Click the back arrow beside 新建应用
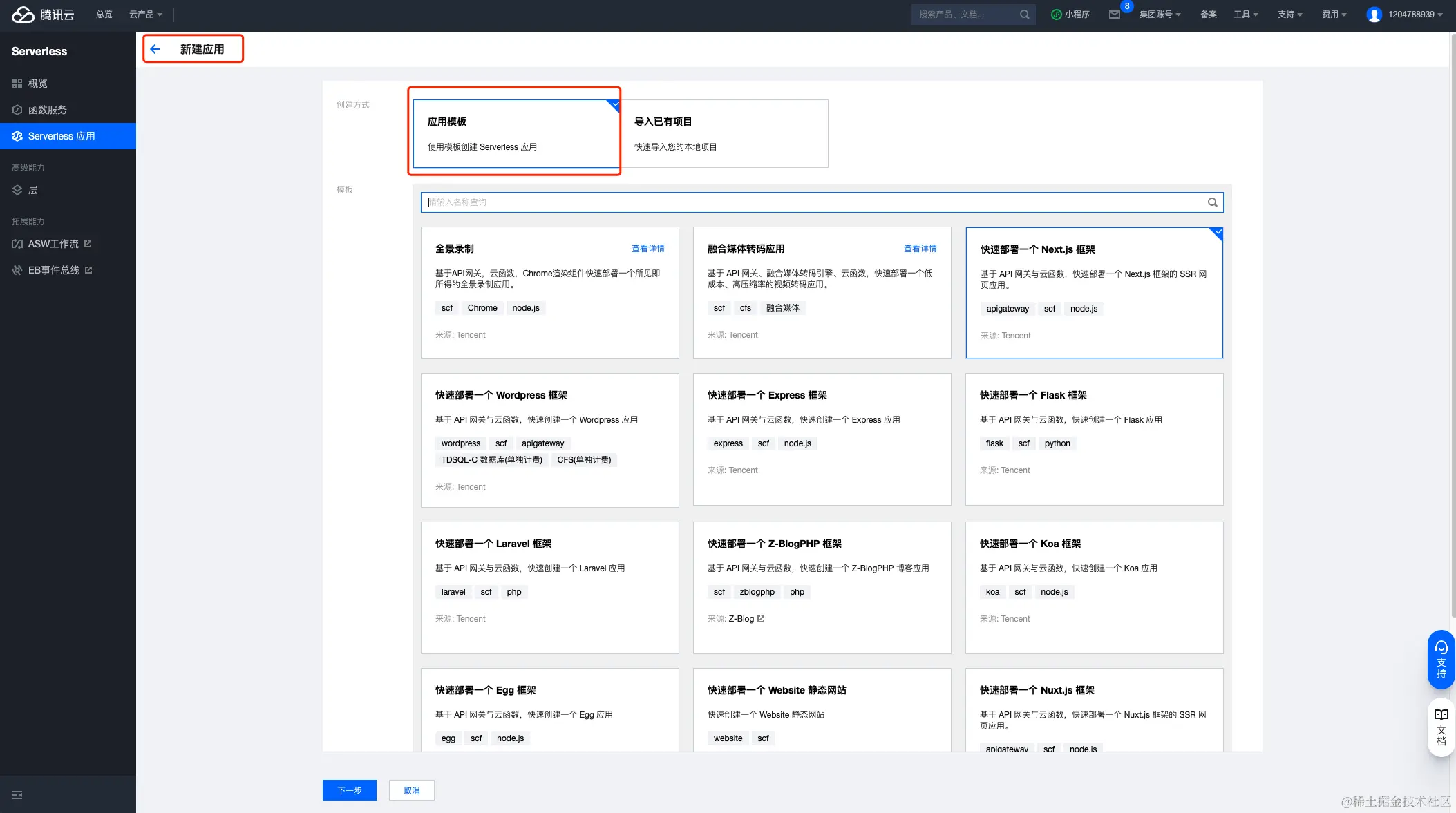 pyautogui.click(x=155, y=49)
